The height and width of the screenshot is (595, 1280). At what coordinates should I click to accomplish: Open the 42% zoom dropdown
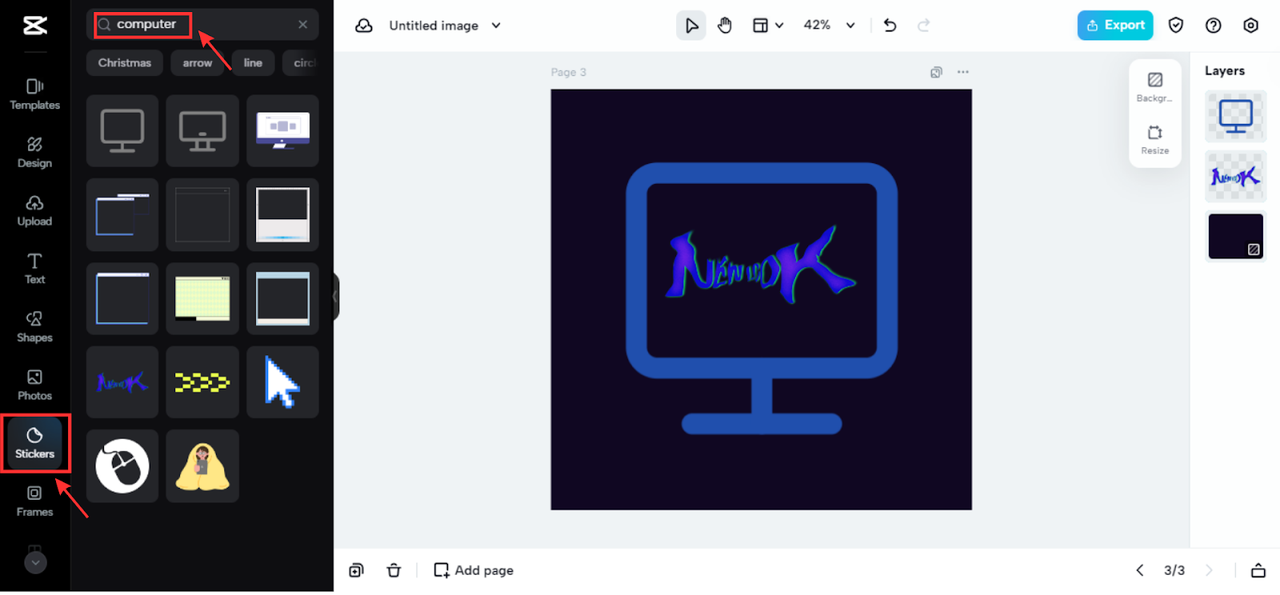coord(830,25)
